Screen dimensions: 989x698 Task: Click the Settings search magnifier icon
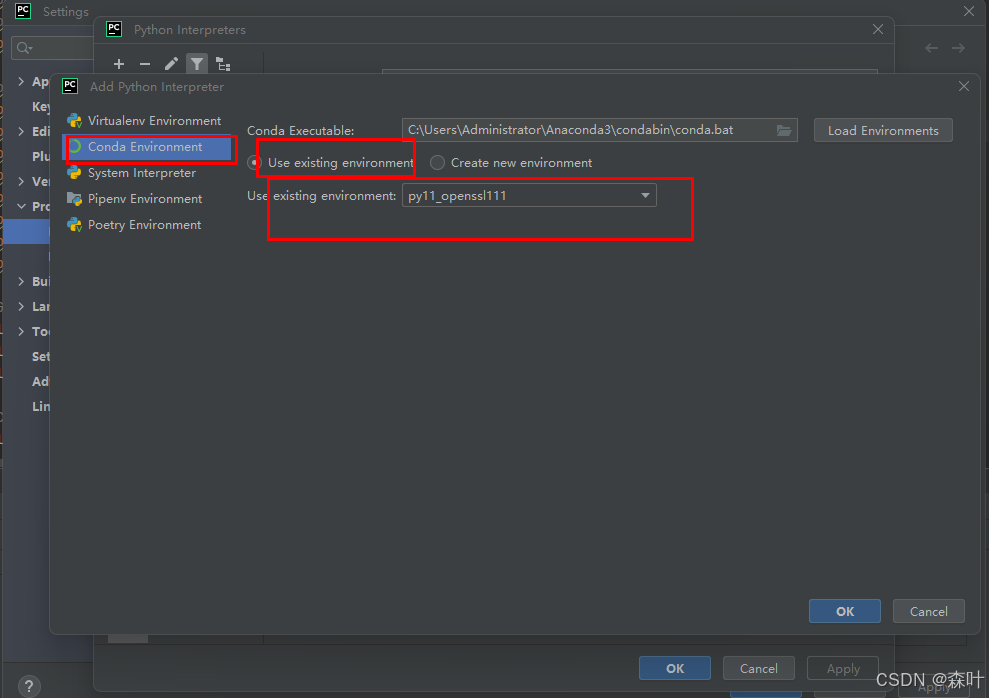(x=24, y=48)
